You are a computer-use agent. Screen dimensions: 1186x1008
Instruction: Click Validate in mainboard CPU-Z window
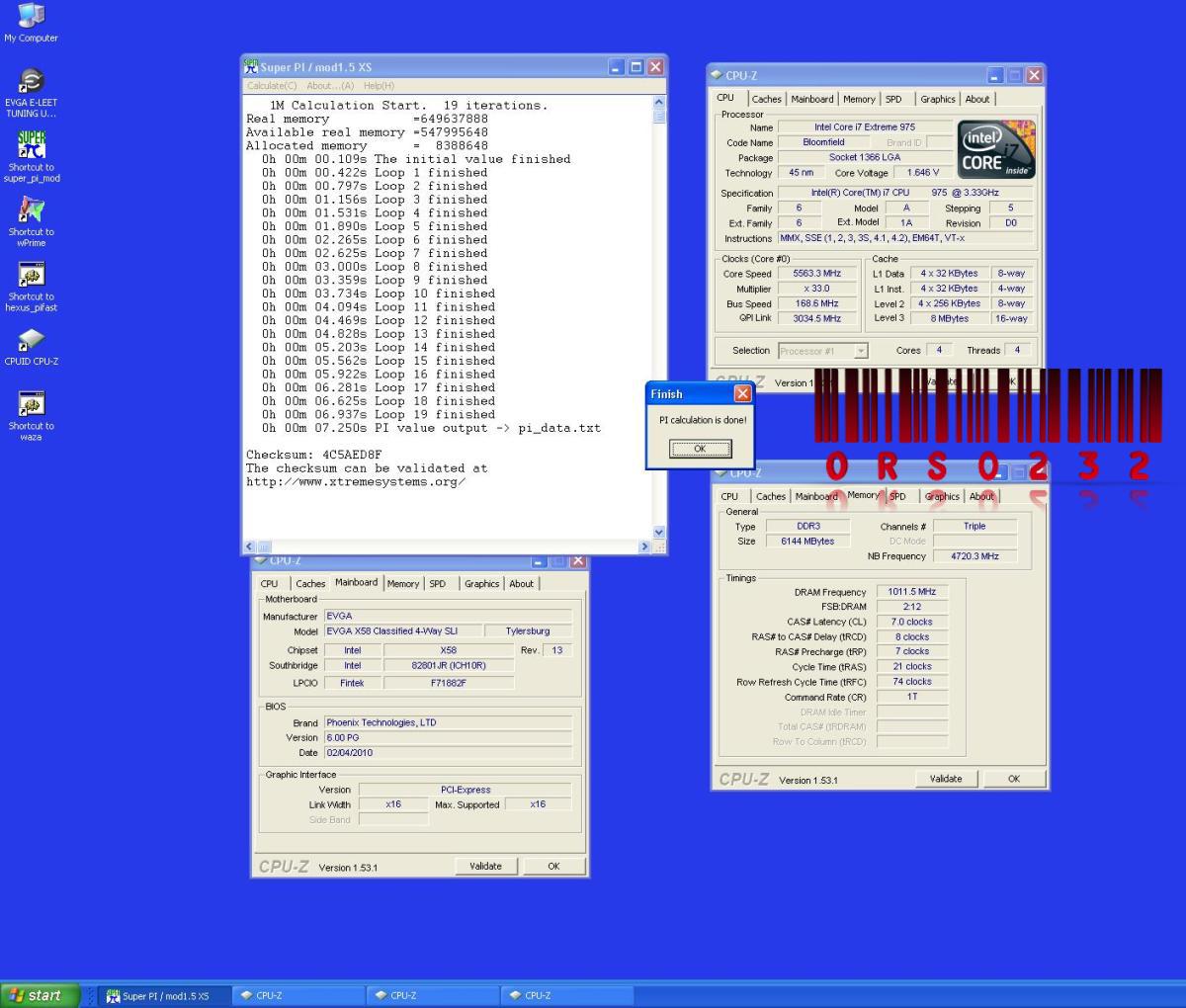pos(485,866)
